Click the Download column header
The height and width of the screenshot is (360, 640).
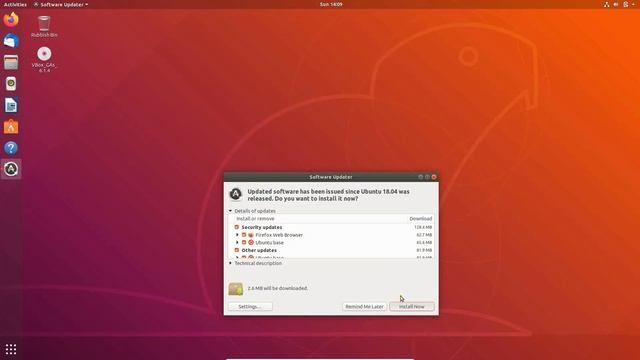click(420, 219)
